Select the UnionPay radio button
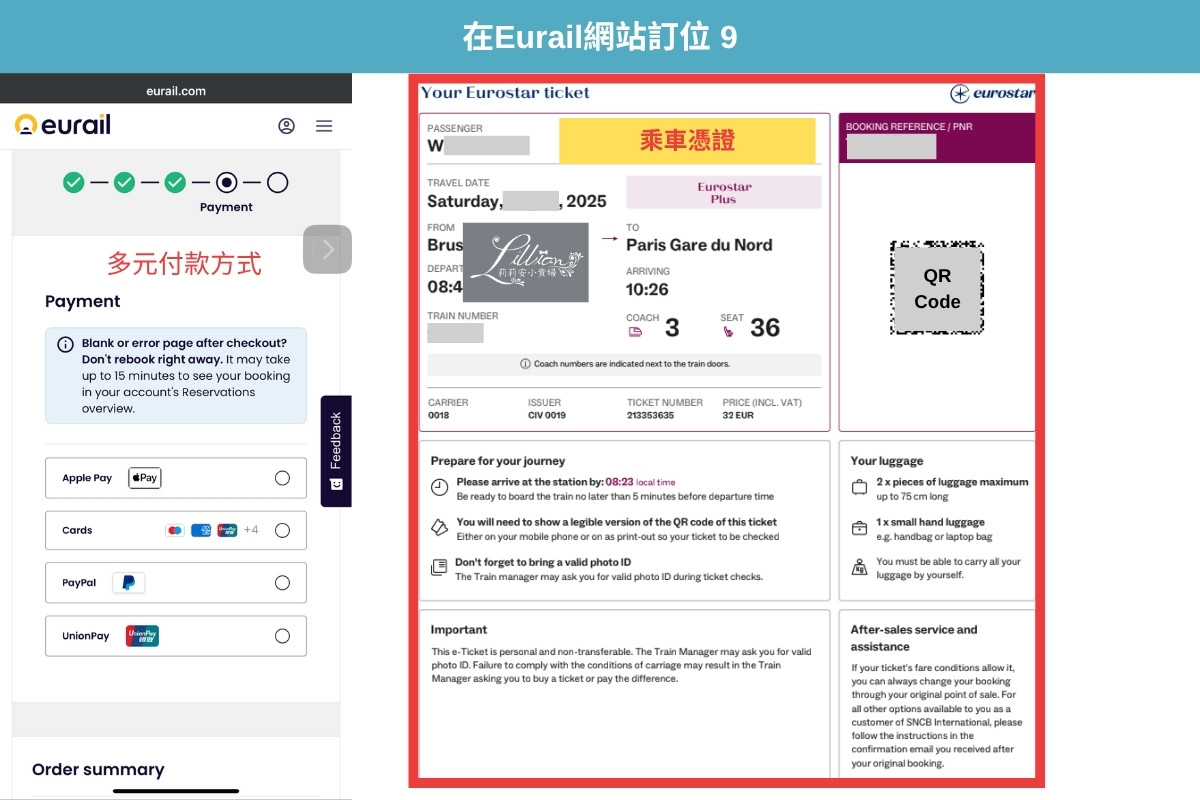The image size is (1200, 800). (282, 636)
